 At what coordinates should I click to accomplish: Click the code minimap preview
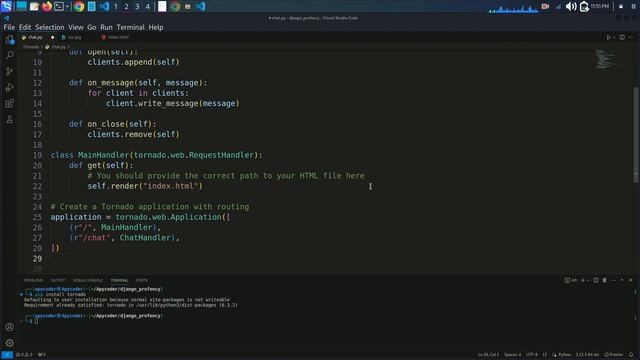[606, 59]
